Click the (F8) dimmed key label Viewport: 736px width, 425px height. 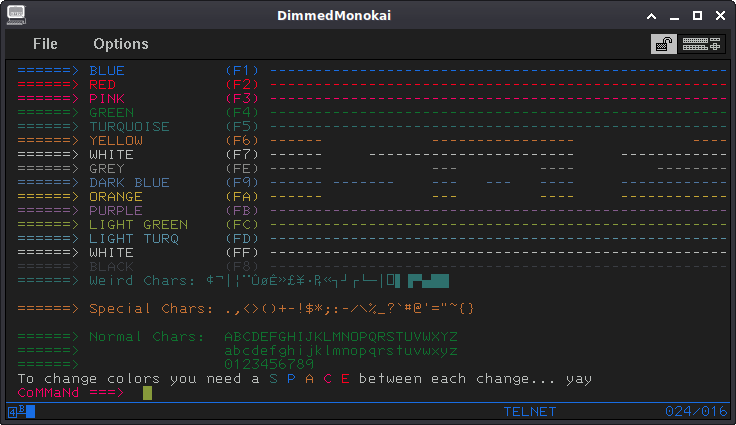(242, 267)
